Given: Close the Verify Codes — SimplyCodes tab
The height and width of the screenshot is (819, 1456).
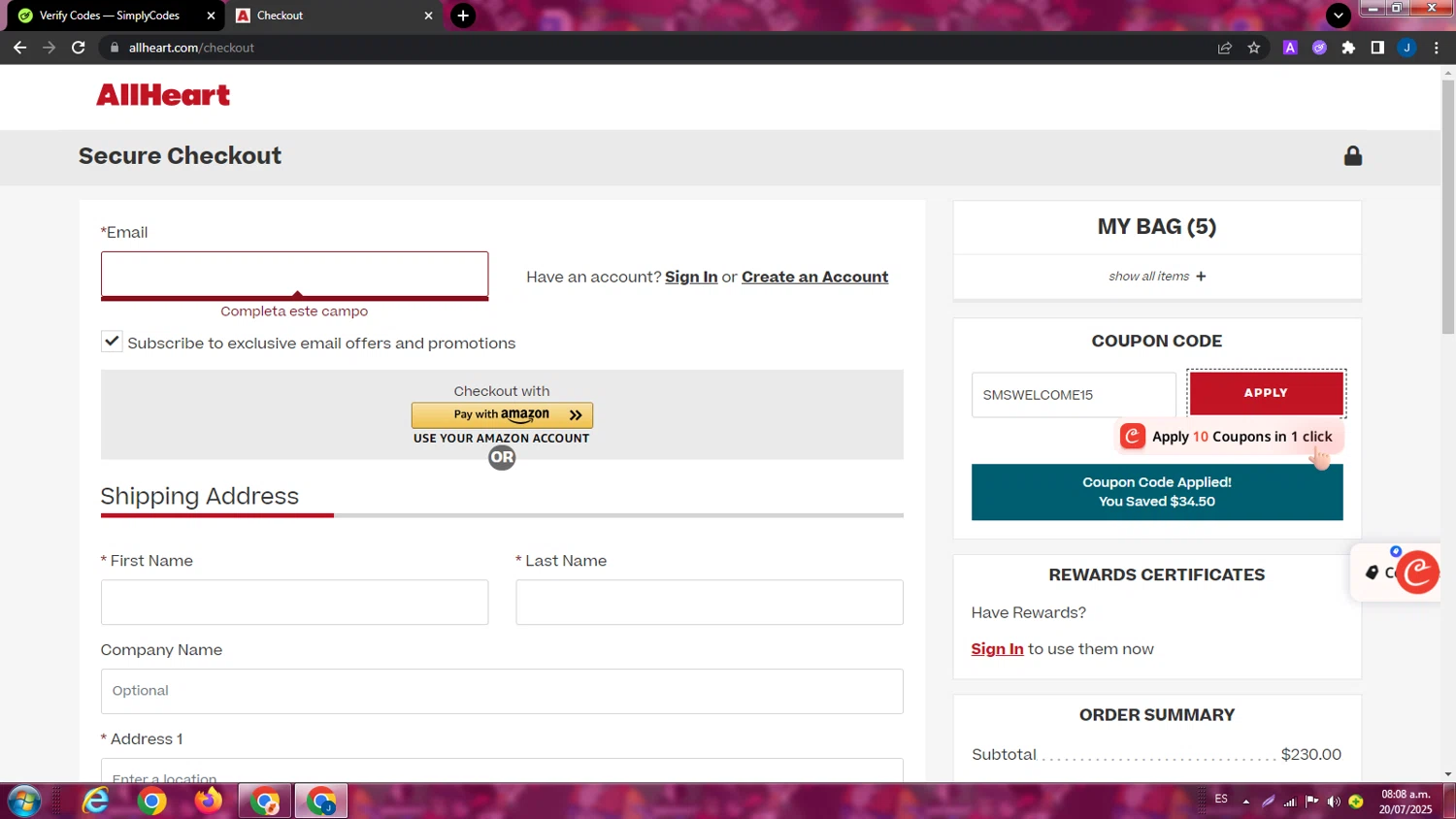Looking at the screenshot, I should pos(211,16).
